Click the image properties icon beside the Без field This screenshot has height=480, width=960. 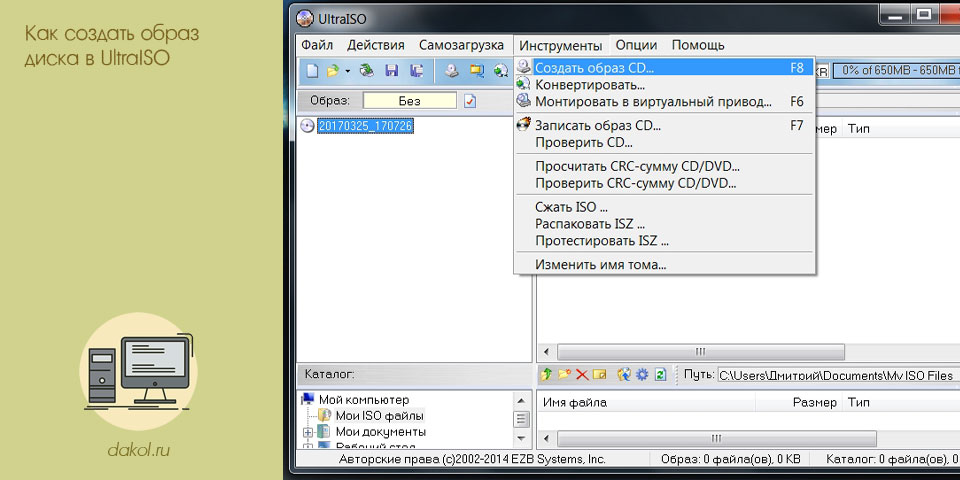pyautogui.click(x=470, y=101)
